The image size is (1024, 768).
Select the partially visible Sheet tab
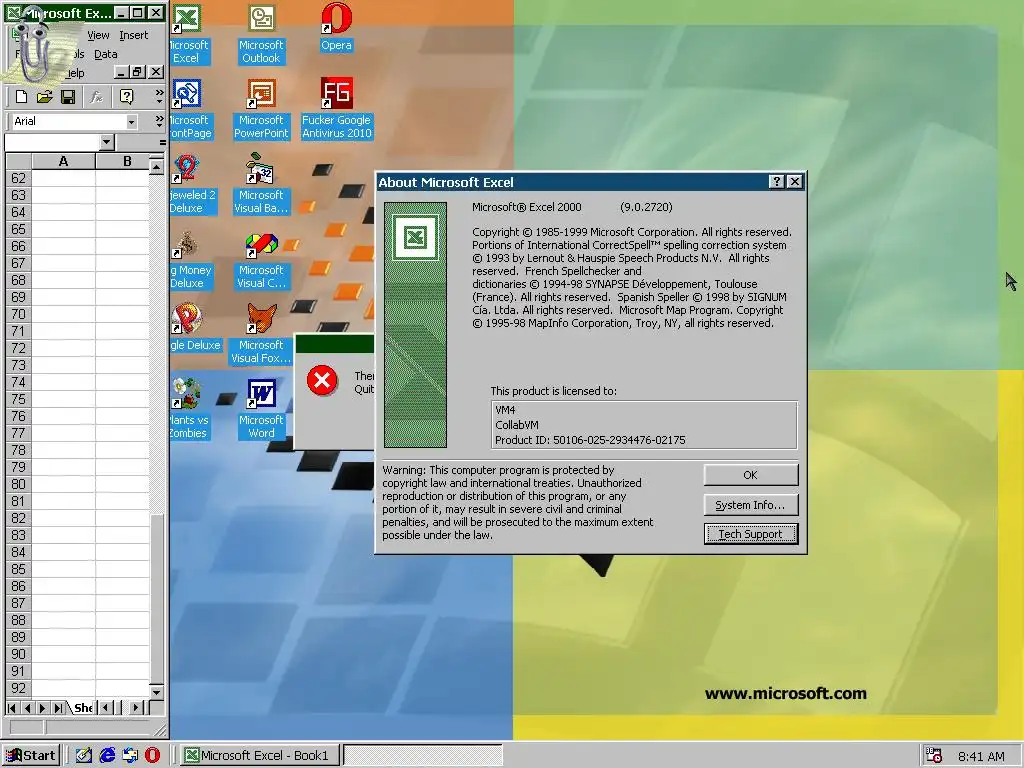point(83,708)
